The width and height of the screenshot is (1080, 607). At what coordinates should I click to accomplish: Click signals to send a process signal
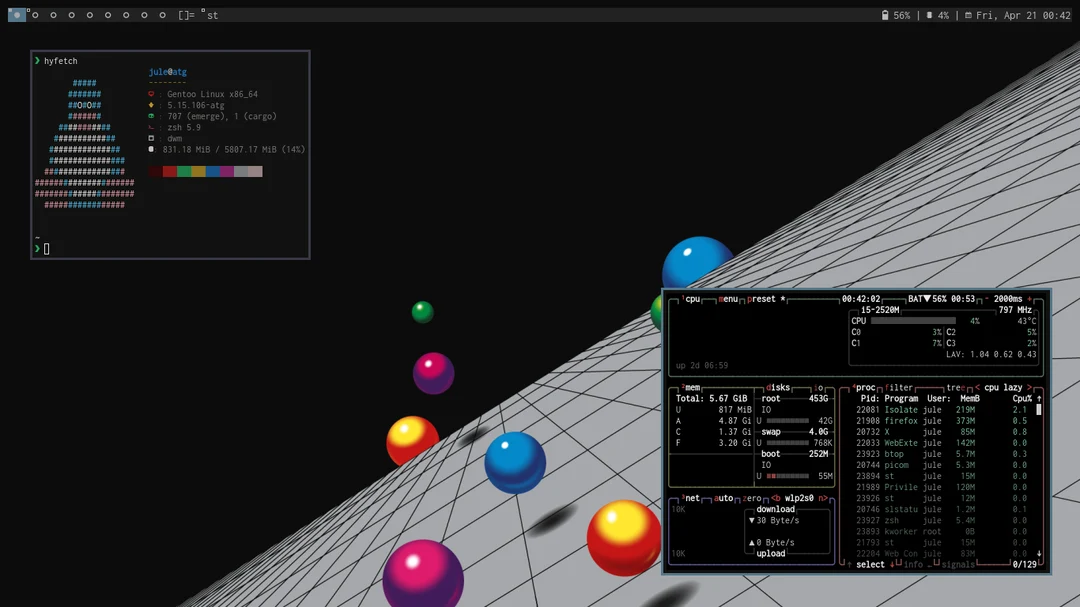pyautogui.click(x=960, y=564)
